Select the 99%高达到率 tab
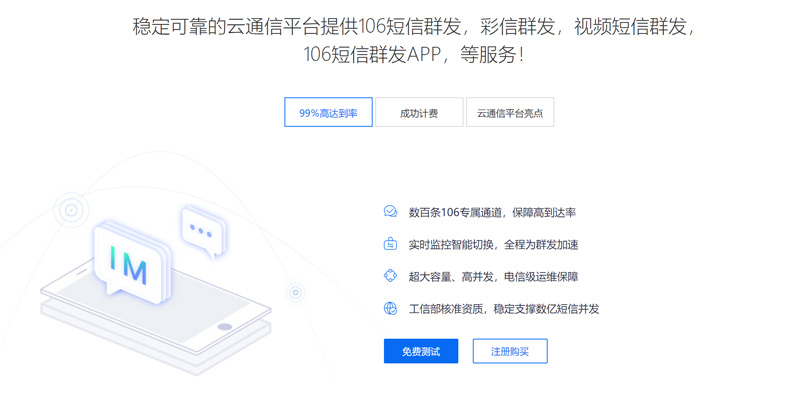This screenshot has height=420, width=800. click(x=328, y=112)
